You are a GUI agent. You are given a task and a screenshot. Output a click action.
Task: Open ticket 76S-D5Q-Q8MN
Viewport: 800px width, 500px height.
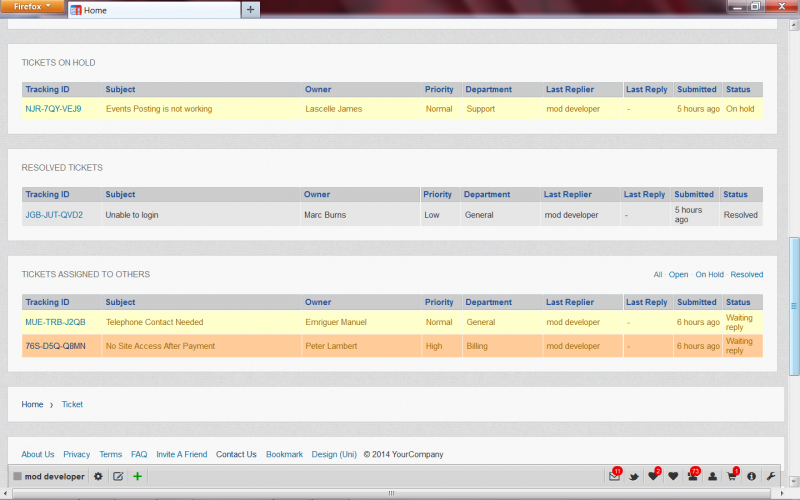click(x=55, y=346)
